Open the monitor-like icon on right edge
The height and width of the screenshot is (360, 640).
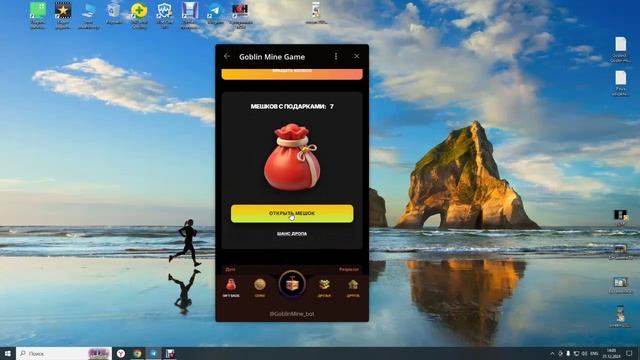point(620,285)
